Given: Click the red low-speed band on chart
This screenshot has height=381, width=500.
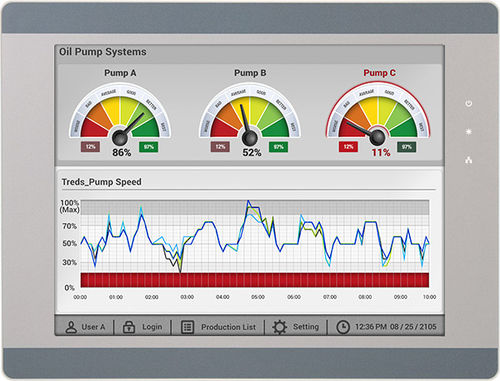Looking at the screenshot, I should [255, 280].
